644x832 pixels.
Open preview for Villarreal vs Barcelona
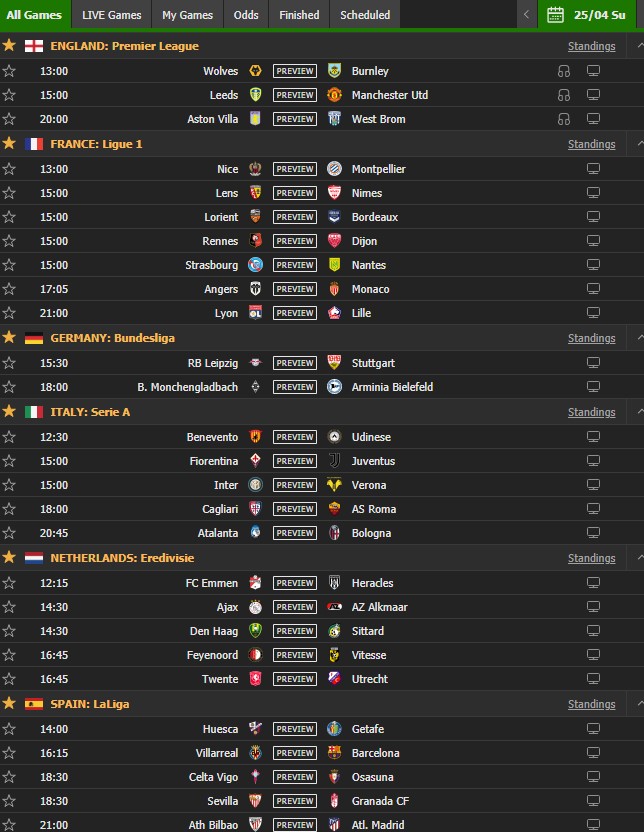click(295, 753)
